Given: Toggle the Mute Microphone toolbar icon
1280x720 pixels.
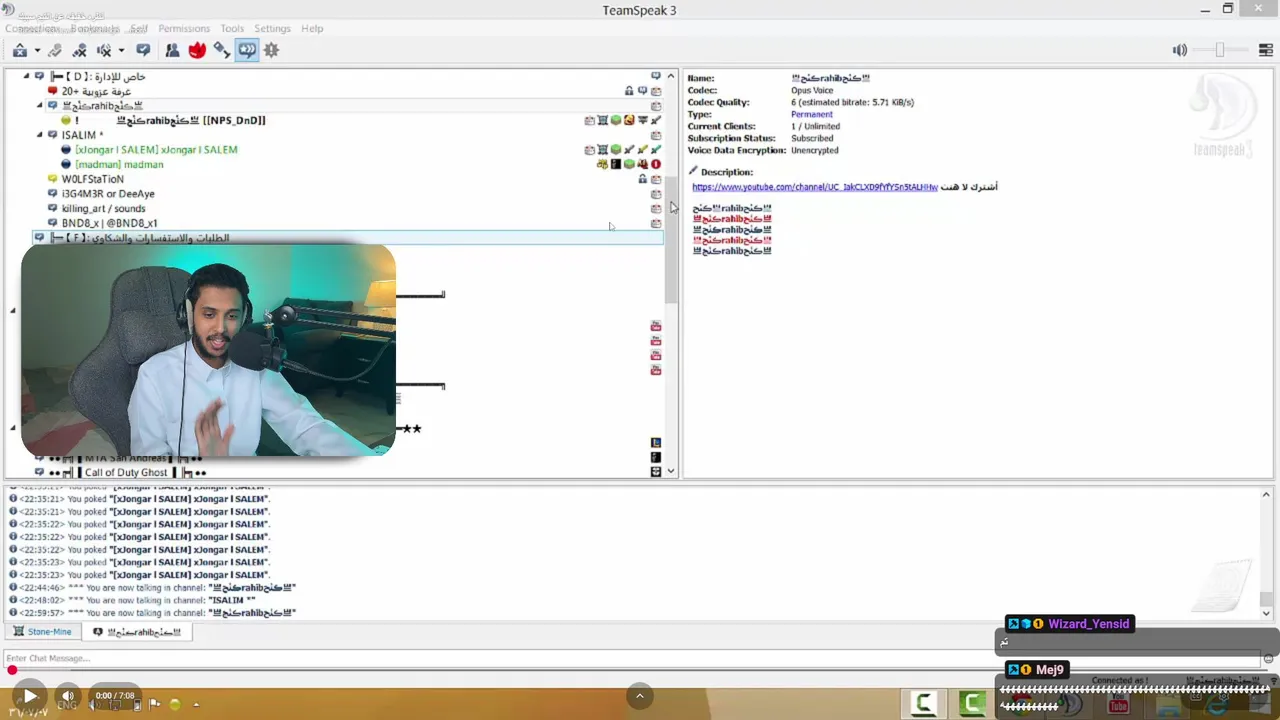Looking at the screenshot, I should coord(80,50).
